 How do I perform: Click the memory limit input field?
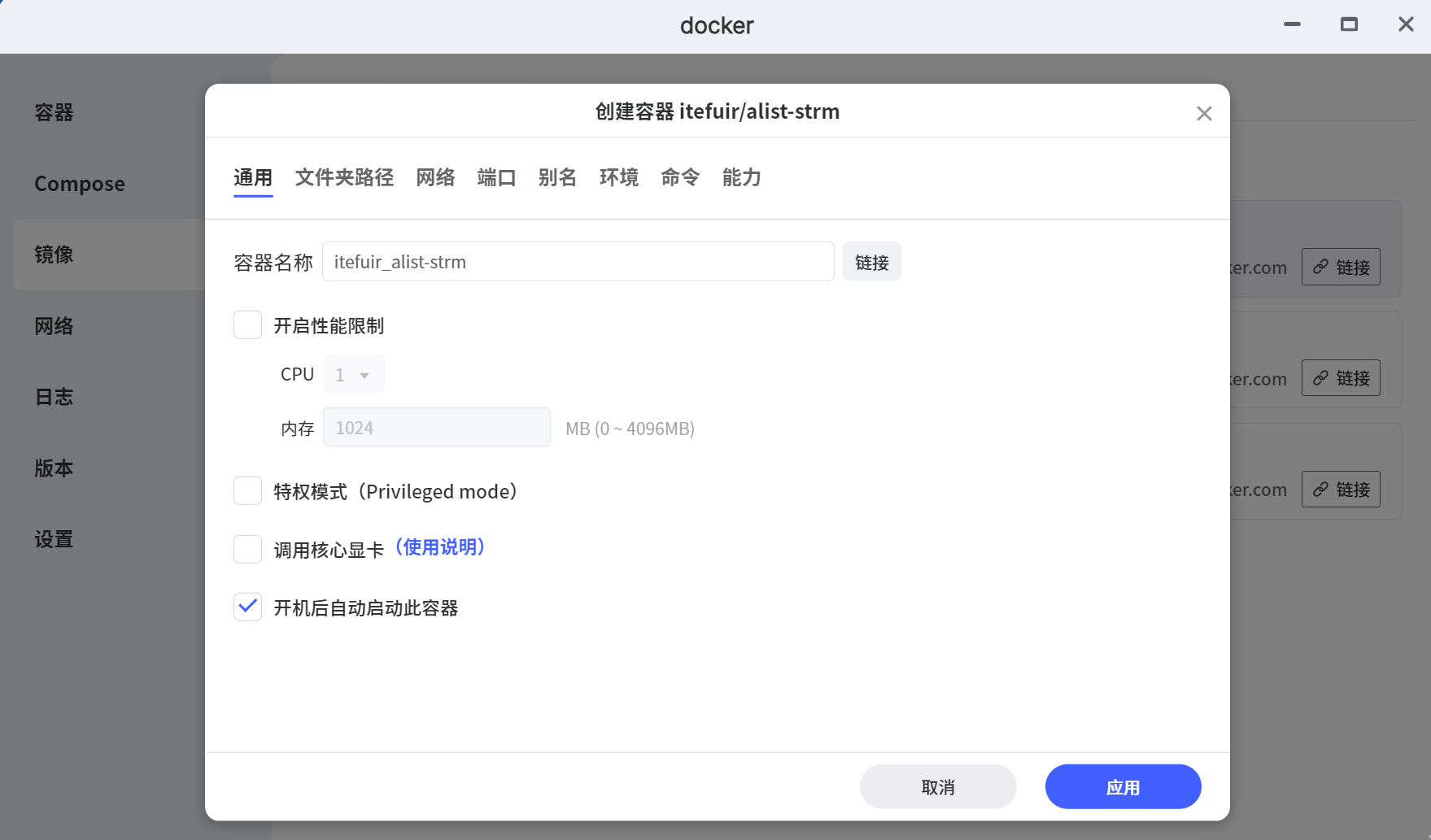pos(437,428)
